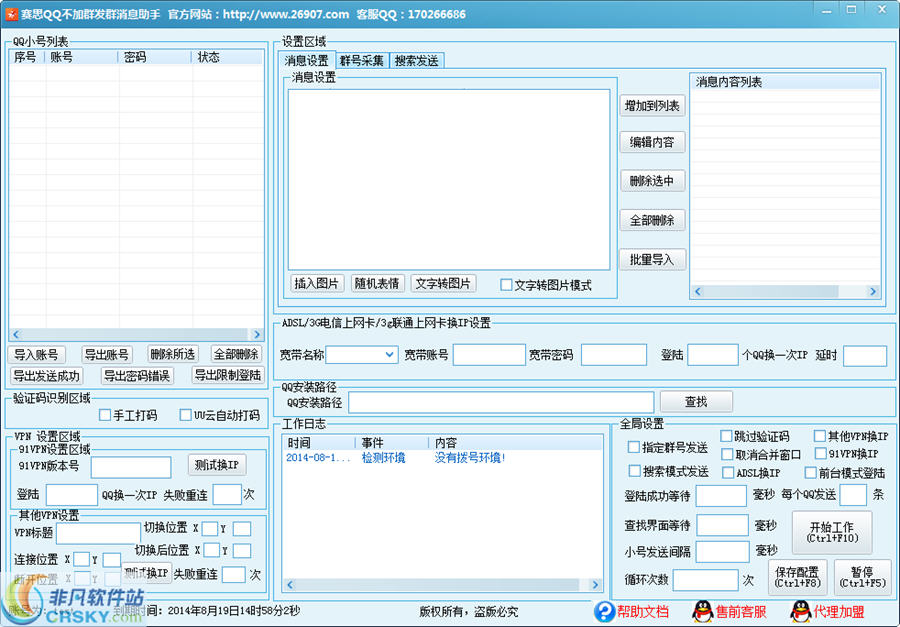Check 其他VPN换IP option
The height and width of the screenshot is (627, 900).
(820, 436)
